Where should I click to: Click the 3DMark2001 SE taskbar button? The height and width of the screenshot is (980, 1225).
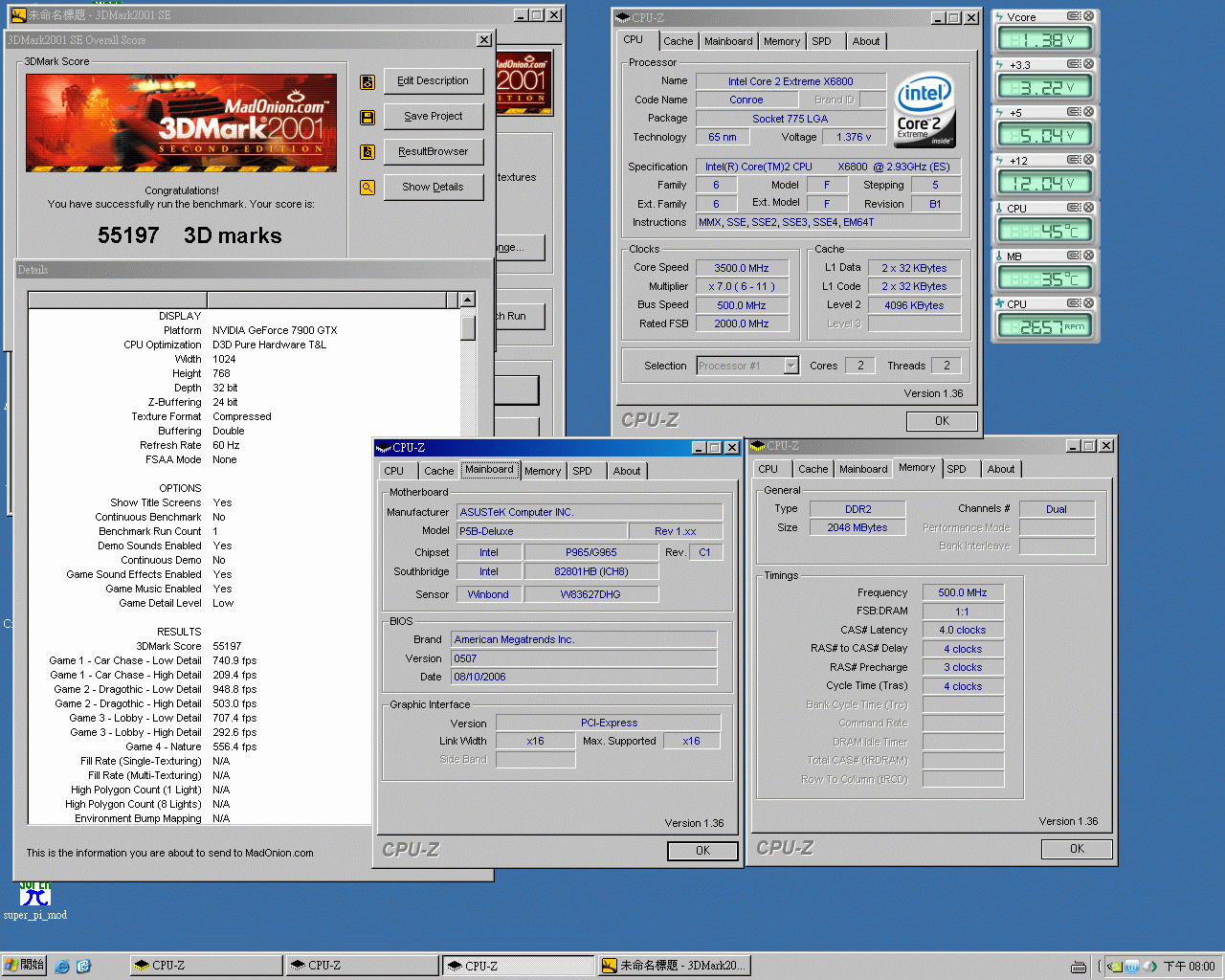tap(674, 966)
